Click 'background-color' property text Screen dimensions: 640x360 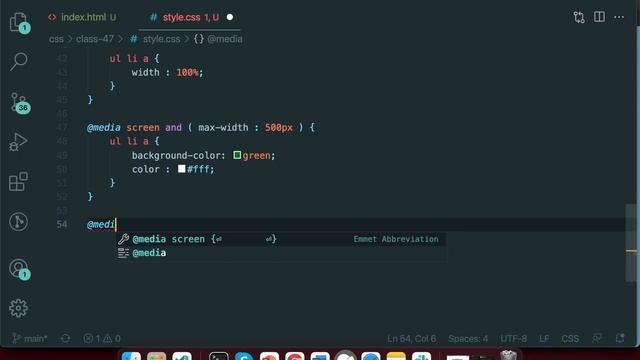tap(176, 156)
